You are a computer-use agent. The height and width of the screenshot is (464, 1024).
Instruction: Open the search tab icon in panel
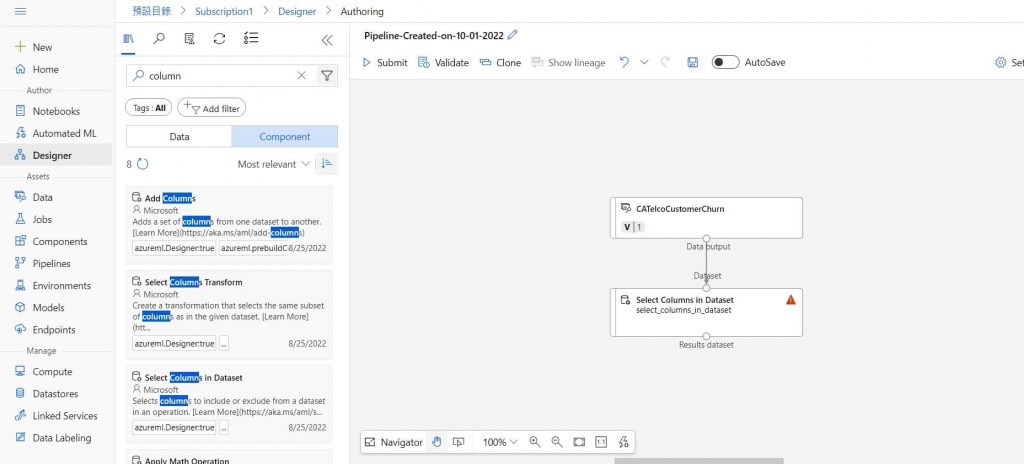pos(159,39)
